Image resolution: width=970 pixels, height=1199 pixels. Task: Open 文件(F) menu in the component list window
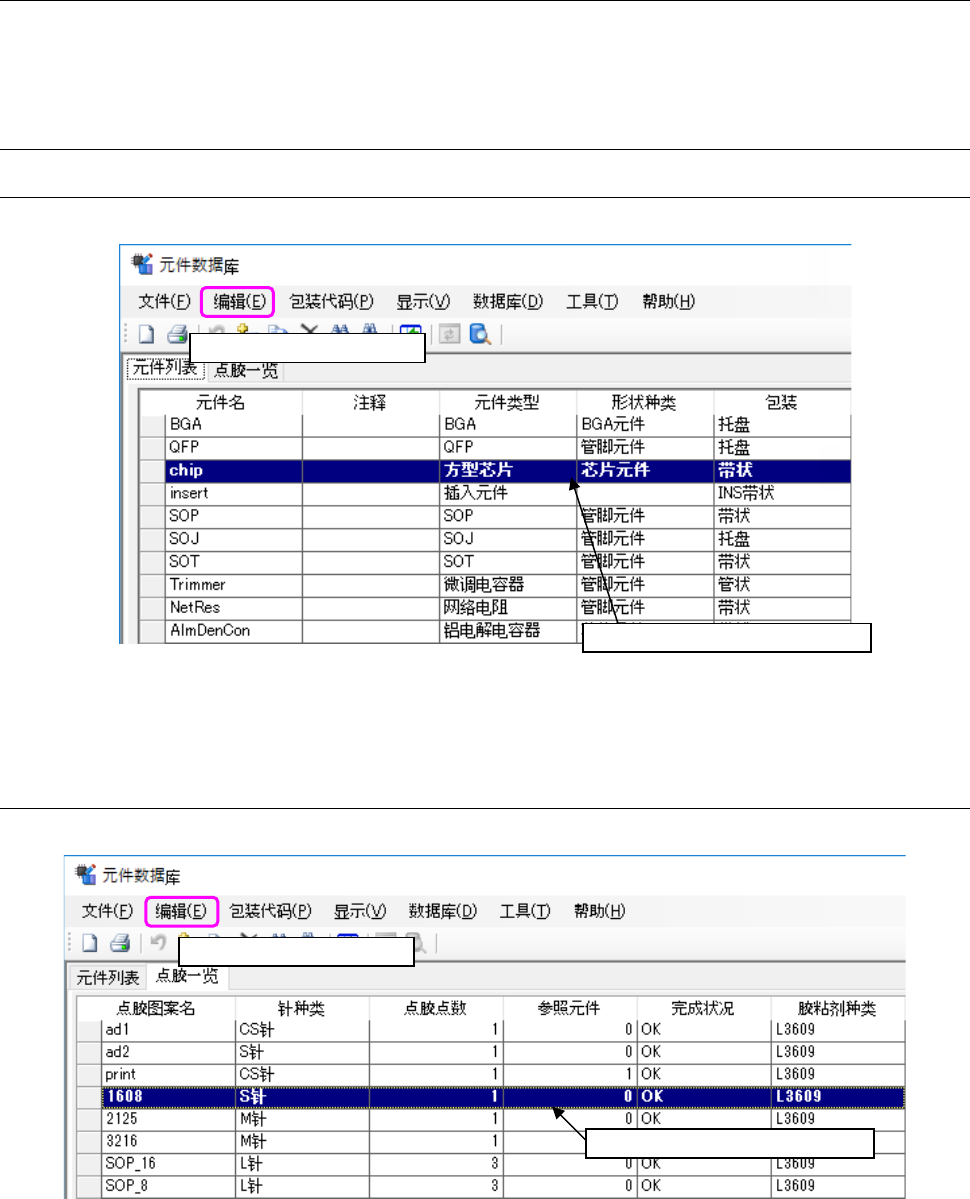click(164, 301)
